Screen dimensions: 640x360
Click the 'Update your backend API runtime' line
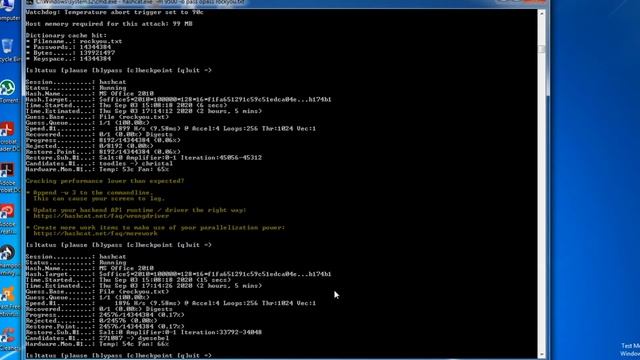pos(136,210)
